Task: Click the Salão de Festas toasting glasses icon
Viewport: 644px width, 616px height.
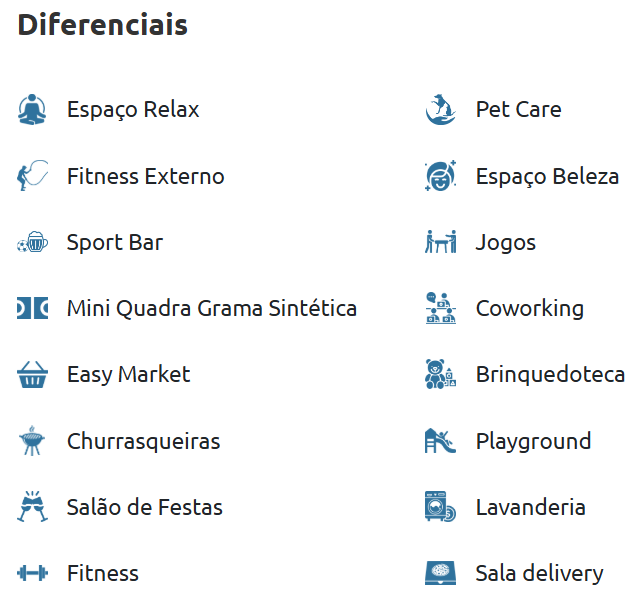Action: click(32, 507)
